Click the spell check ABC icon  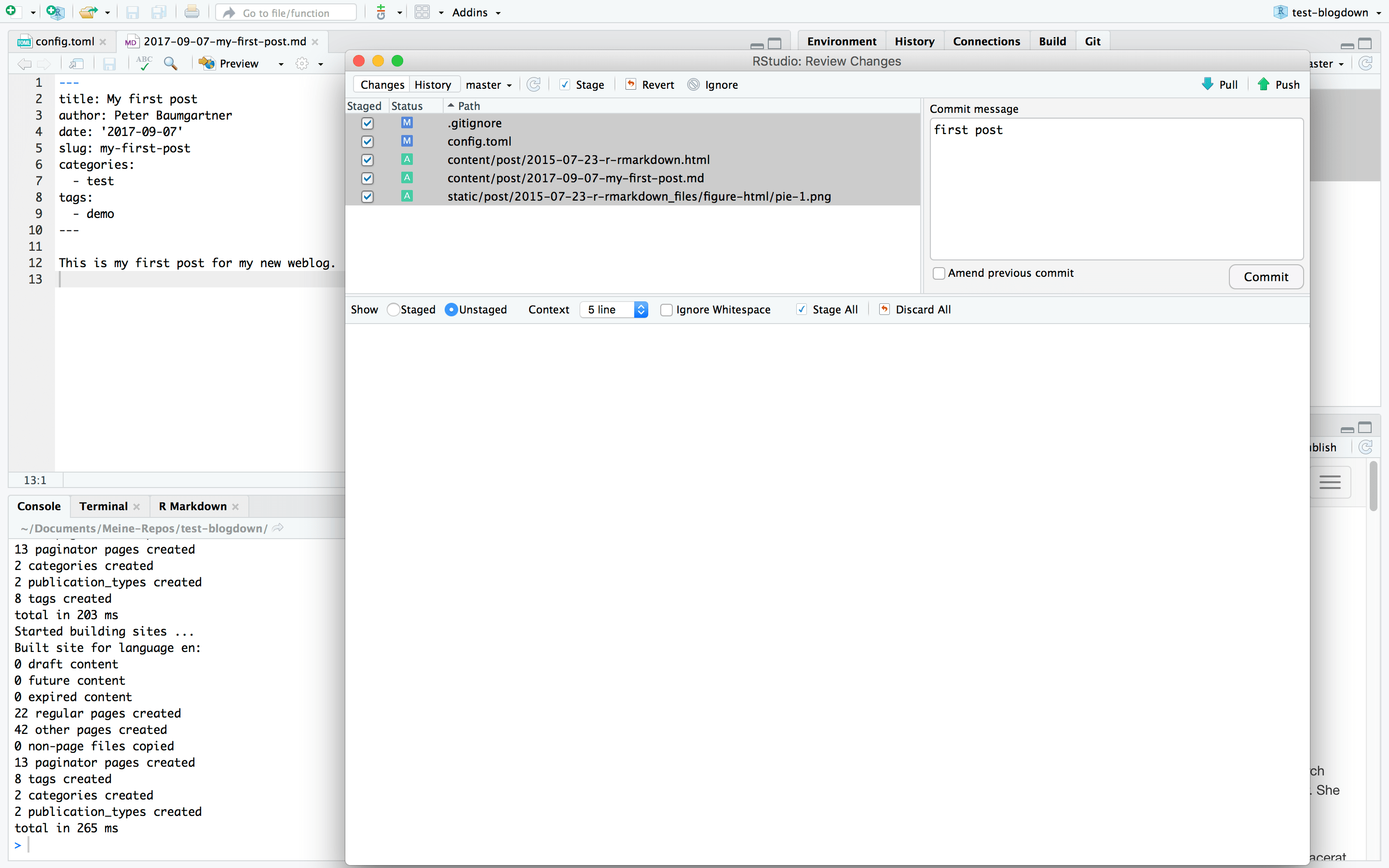point(144,63)
